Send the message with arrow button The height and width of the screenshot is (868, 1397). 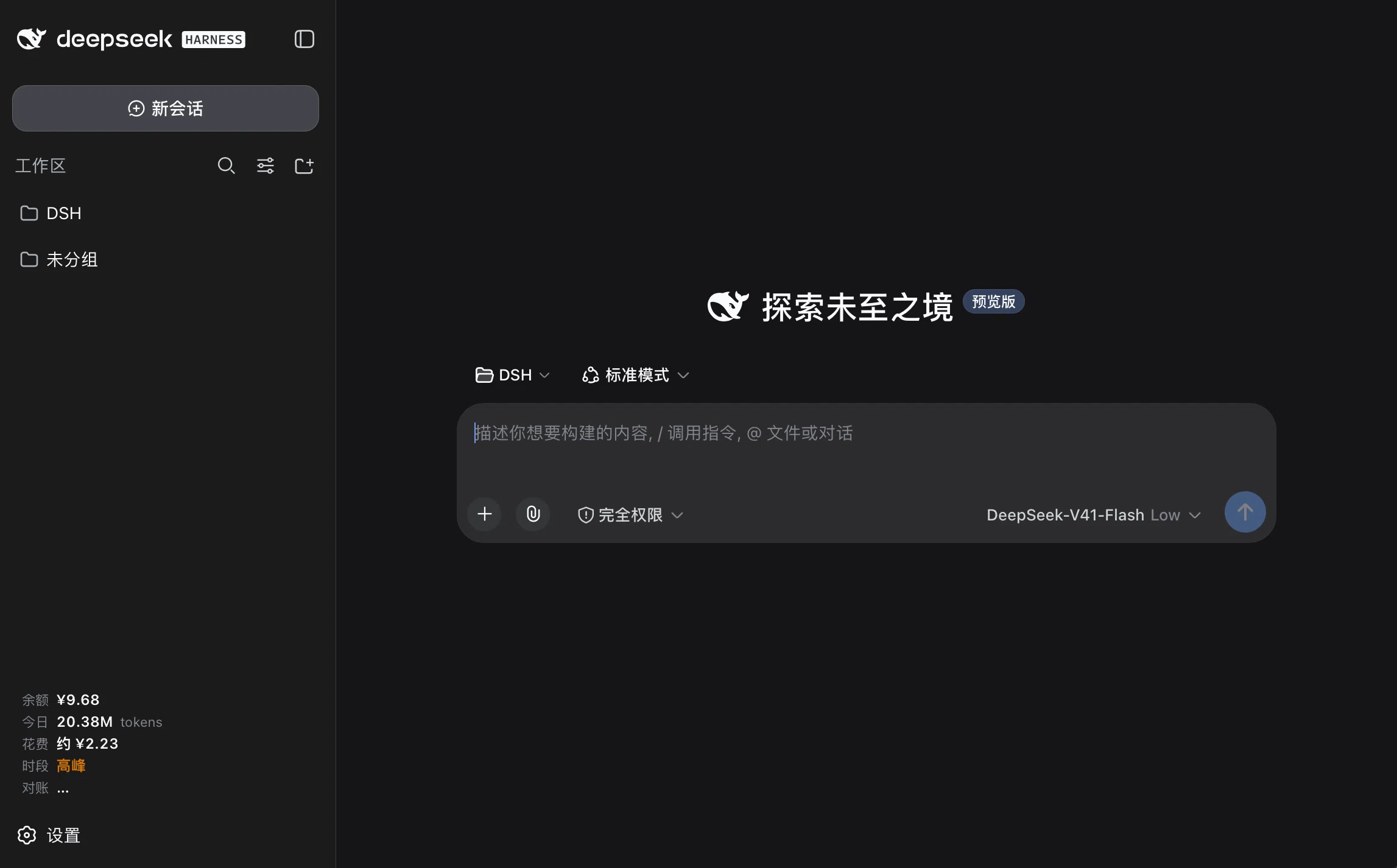[x=1245, y=512]
